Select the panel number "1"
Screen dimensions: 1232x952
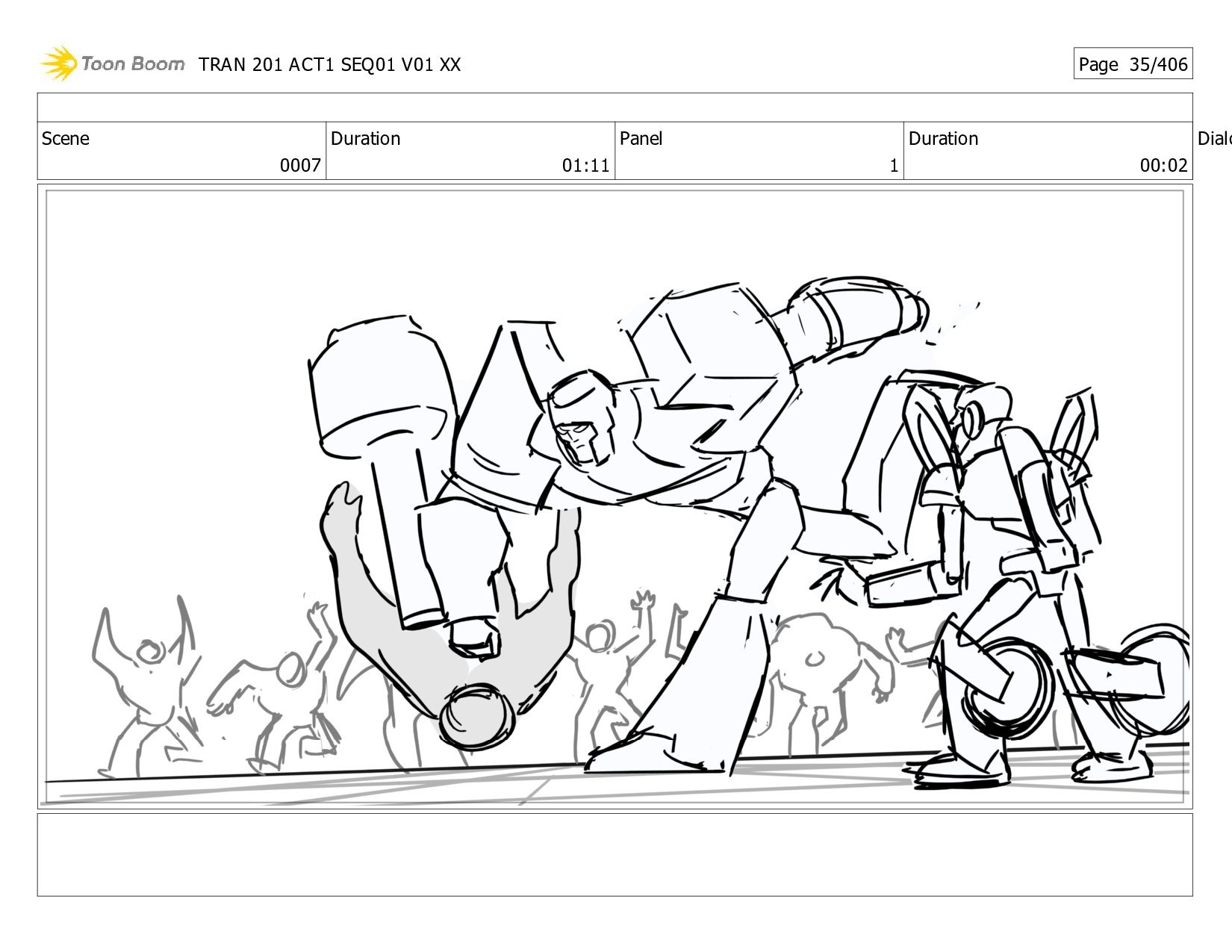click(894, 166)
